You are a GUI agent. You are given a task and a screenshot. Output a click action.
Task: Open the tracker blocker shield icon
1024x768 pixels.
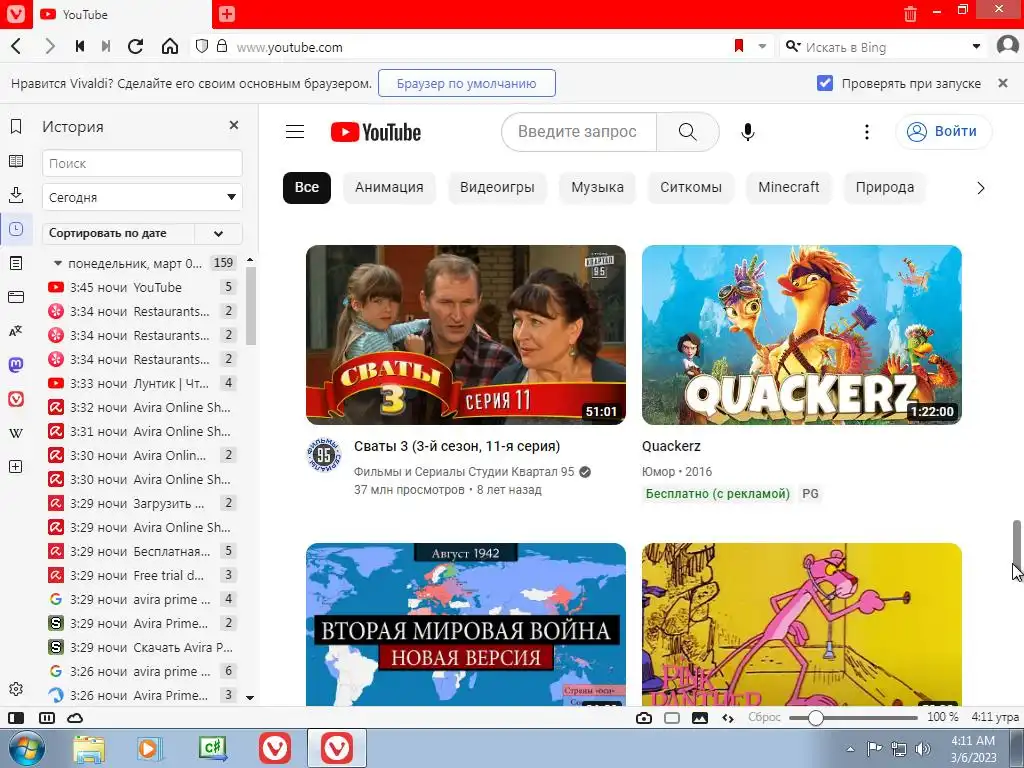point(202,46)
